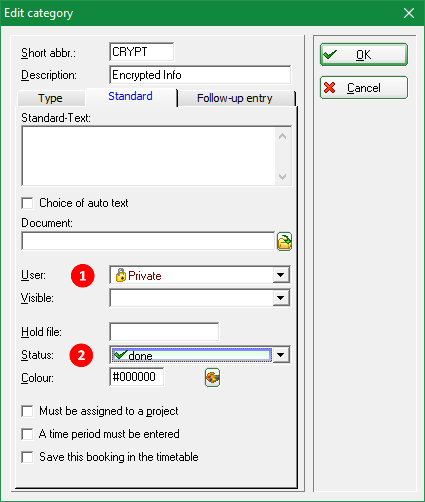The height and width of the screenshot is (502, 425).
Task: Tick Must be assigned to a project
Action: 27,411
